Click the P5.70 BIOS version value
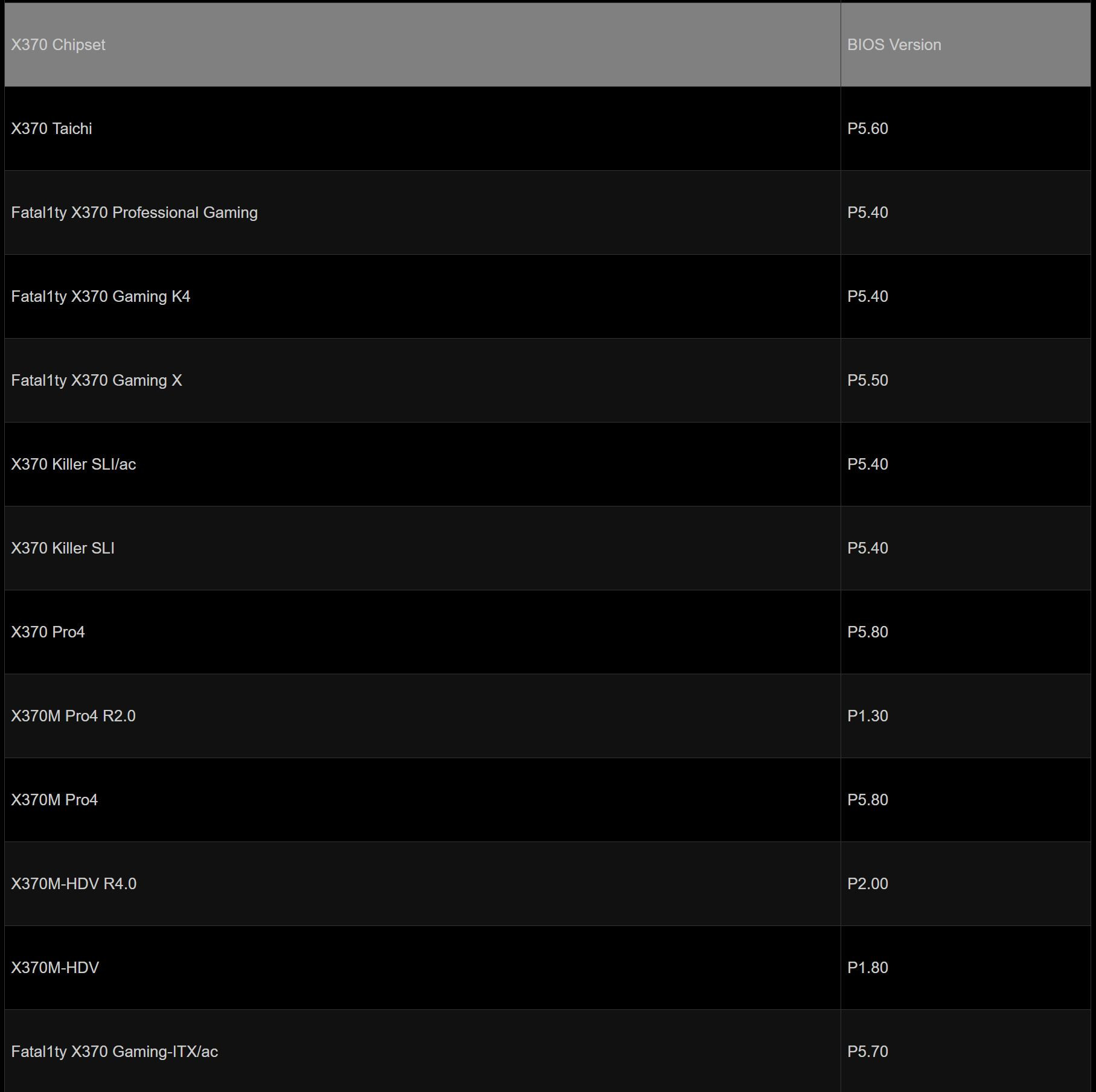Viewport: 1096px width, 1092px height. tap(867, 1052)
